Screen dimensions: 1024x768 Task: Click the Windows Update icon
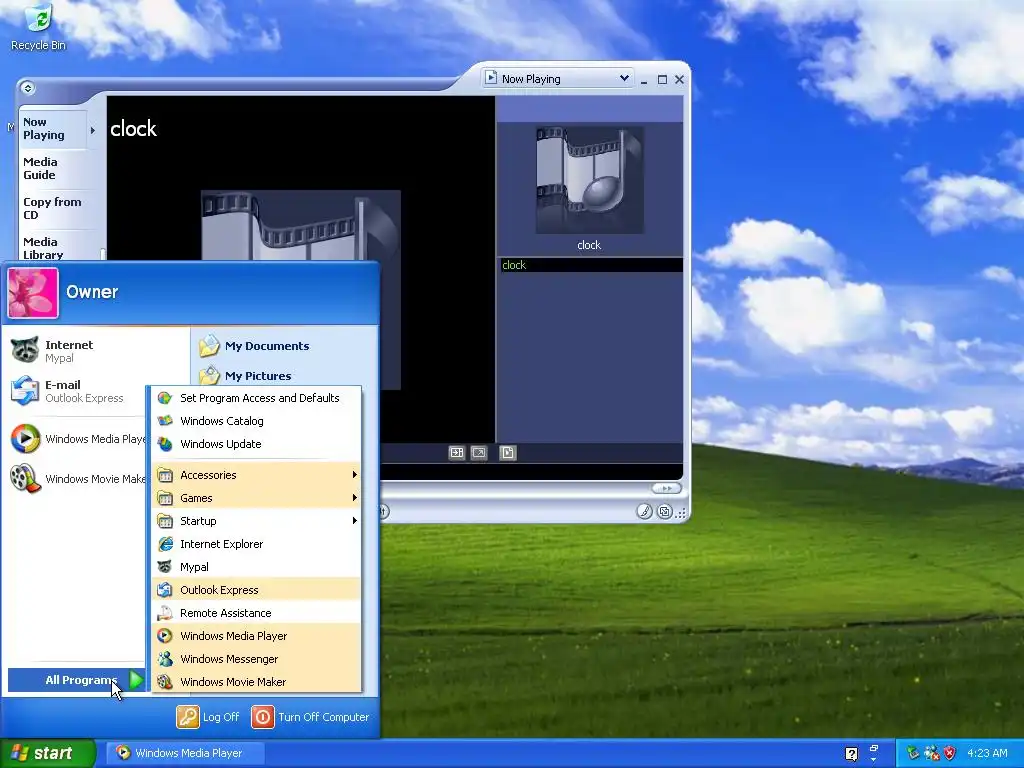(x=165, y=444)
